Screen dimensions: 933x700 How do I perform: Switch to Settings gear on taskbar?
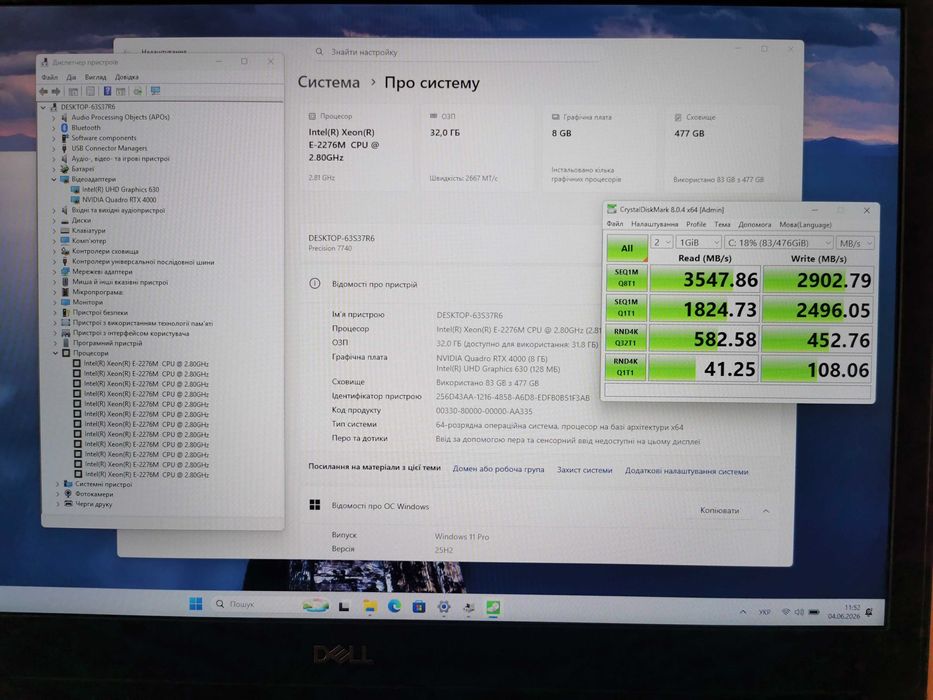pos(444,607)
